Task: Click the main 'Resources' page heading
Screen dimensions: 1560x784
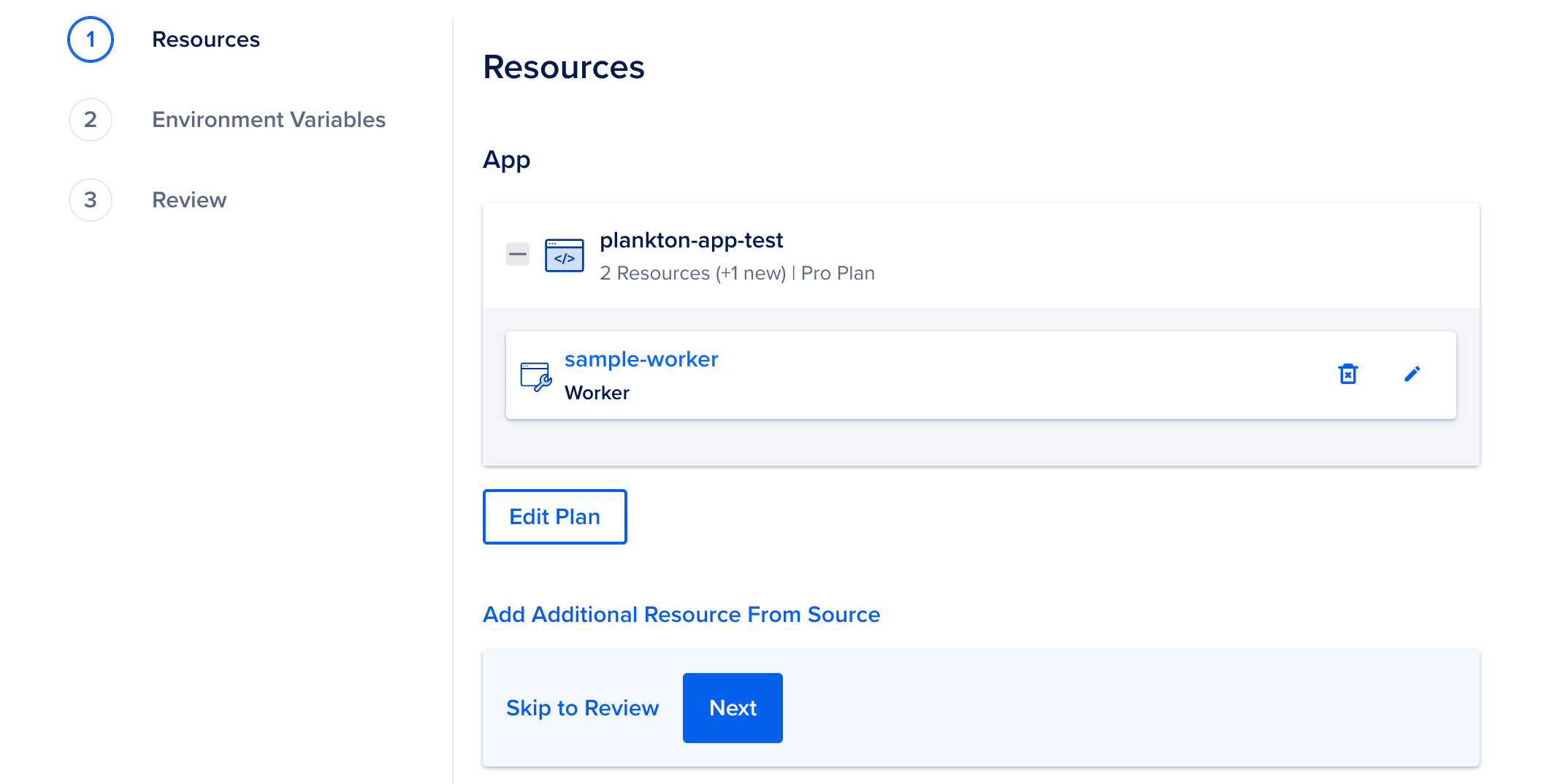Action: coord(564,67)
